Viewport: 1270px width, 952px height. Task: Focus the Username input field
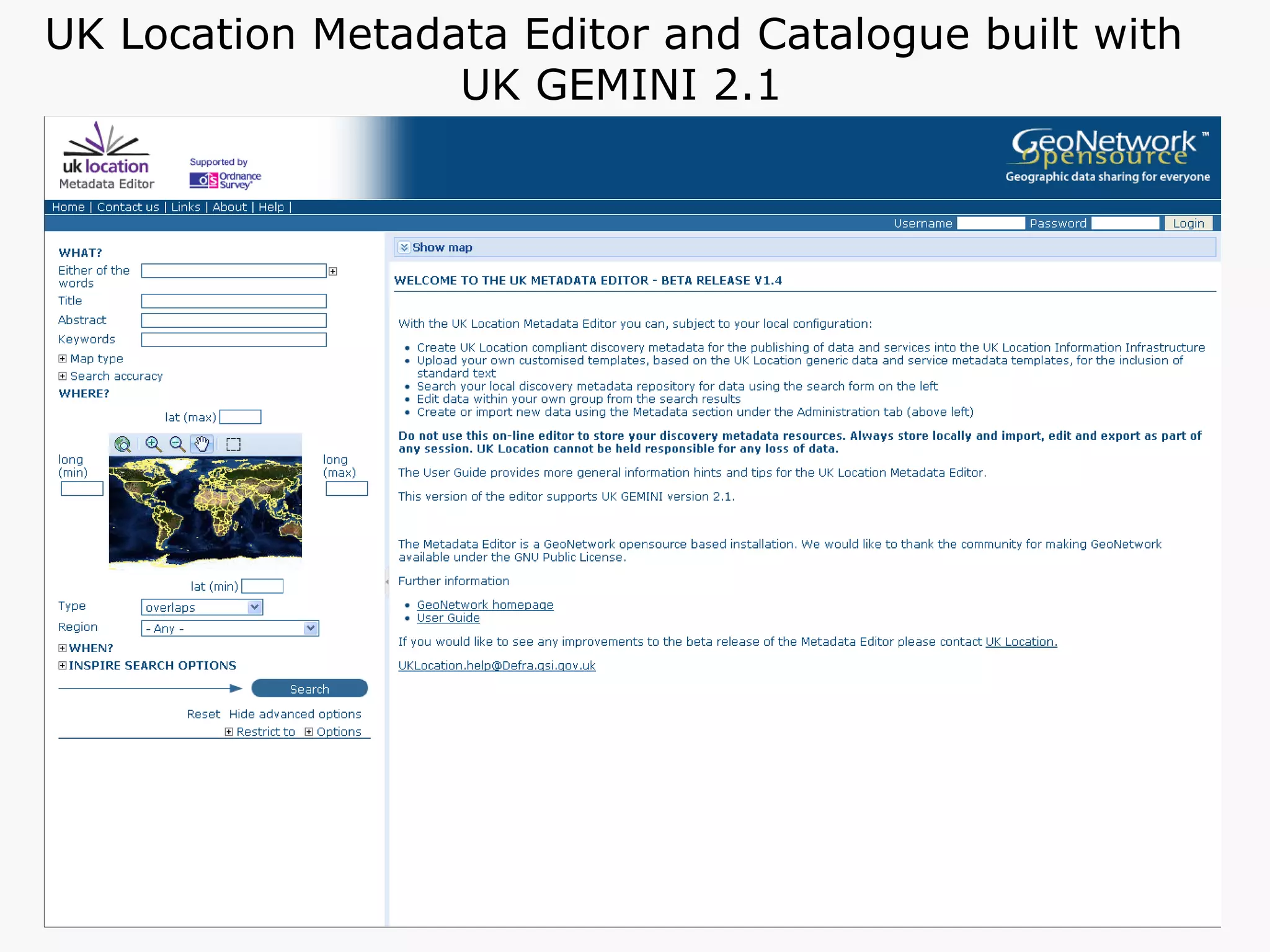[x=990, y=223]
